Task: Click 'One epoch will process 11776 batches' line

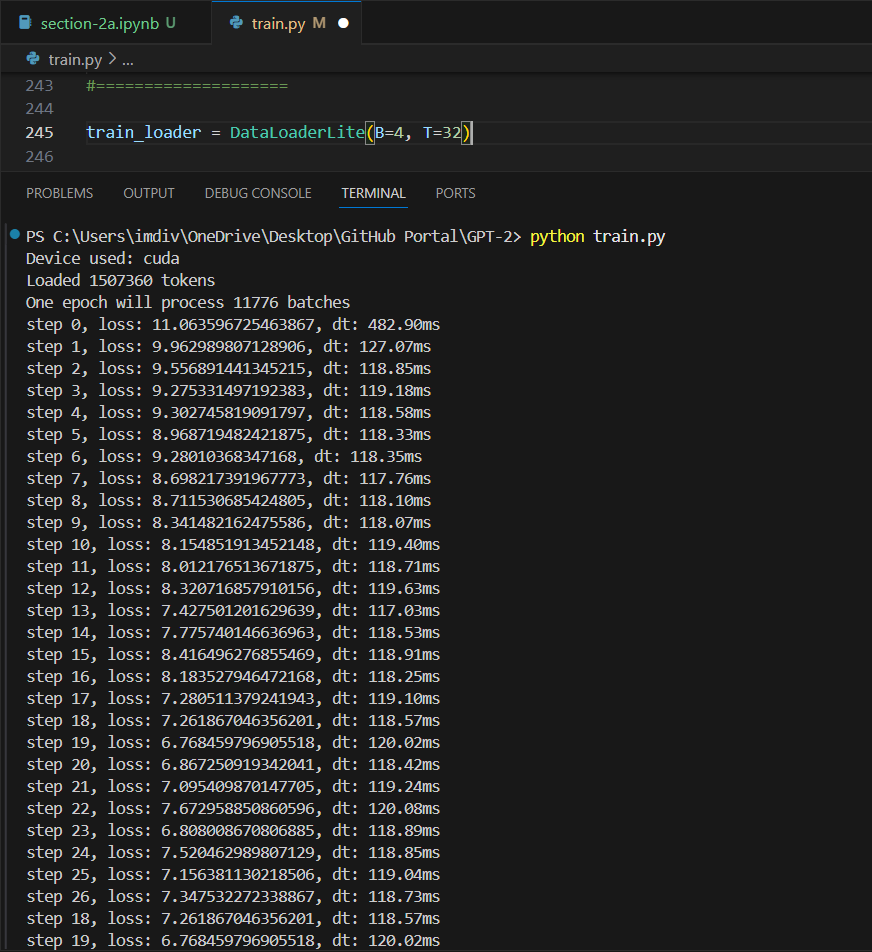Action: click(188, 302)
